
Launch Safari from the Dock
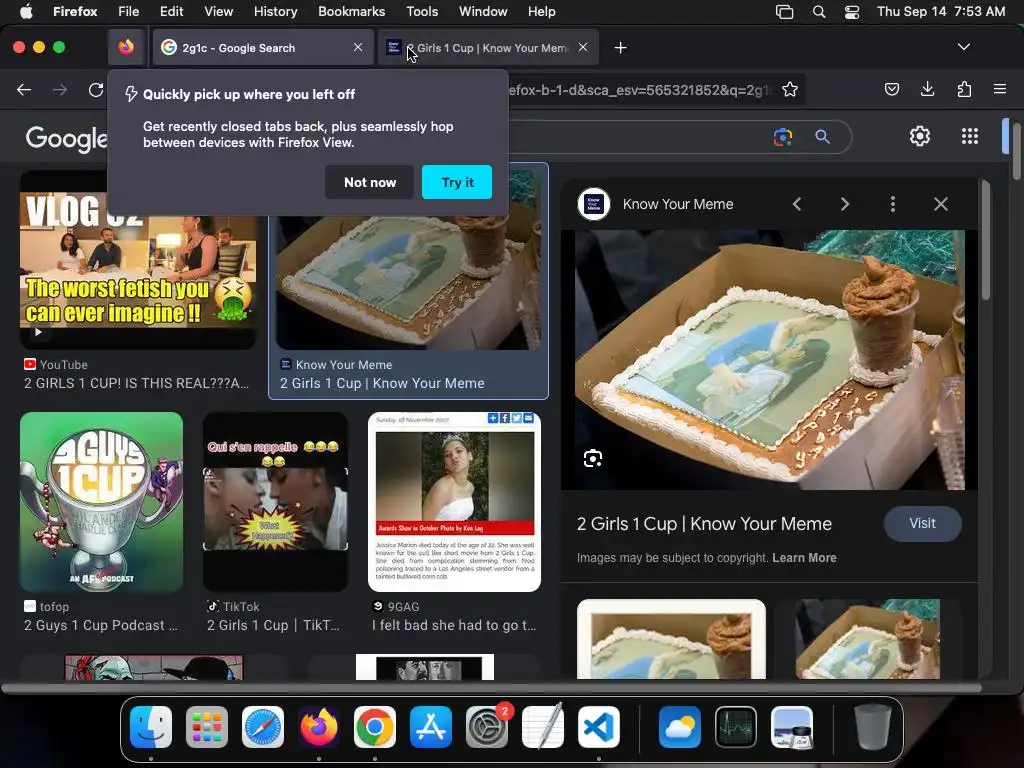tap(263, 727)
